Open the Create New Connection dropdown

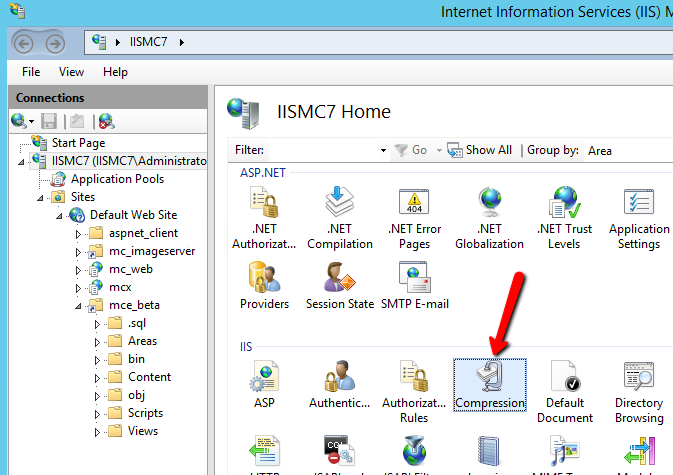[32, 122]
